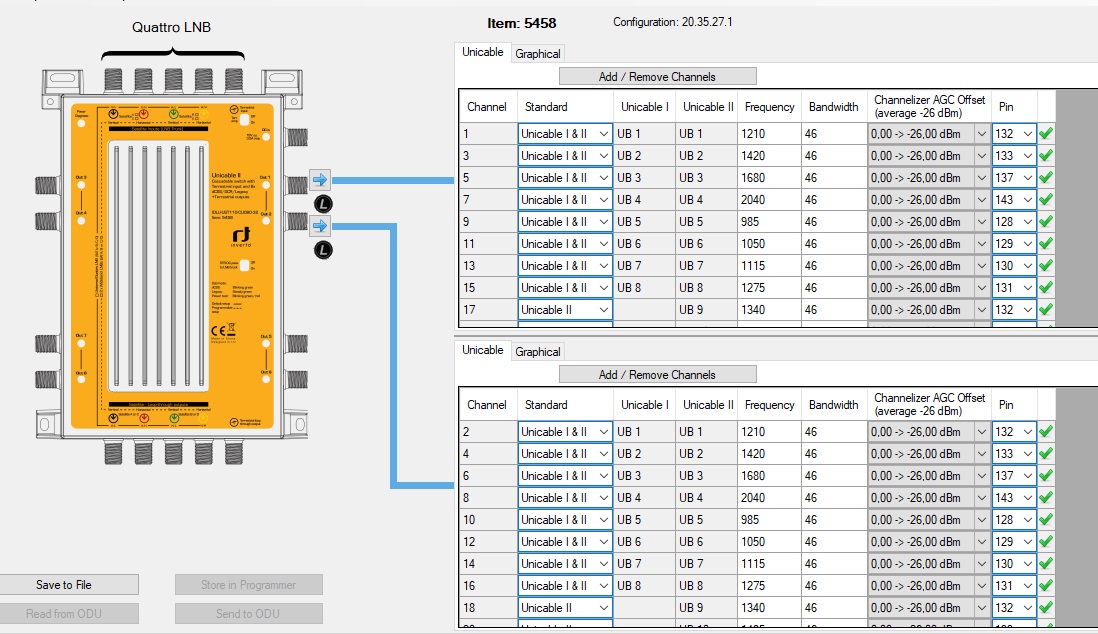Switch to Graphical tab in lower panel
Screen dimensions: 1098x634
(x=538, y=352)
